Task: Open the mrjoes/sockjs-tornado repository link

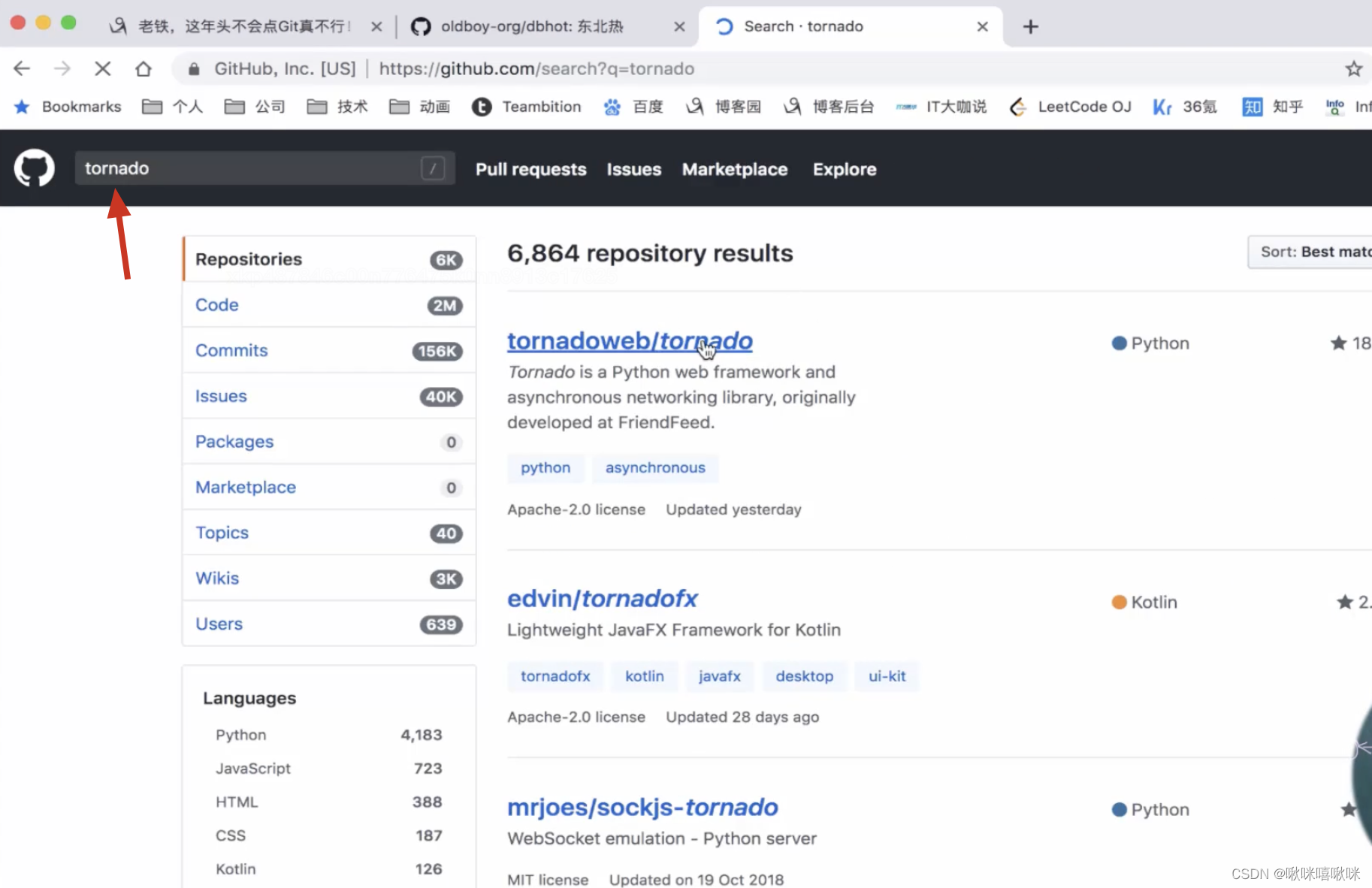Action: pos(642,808)
